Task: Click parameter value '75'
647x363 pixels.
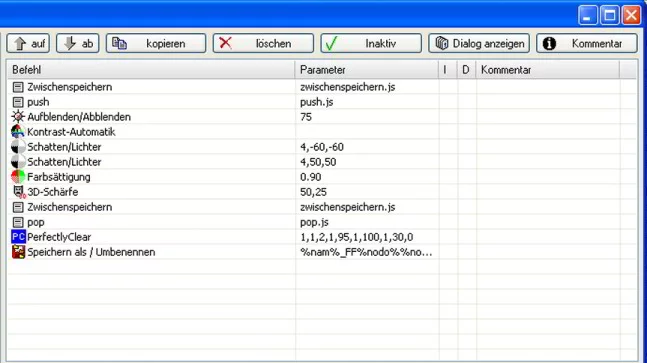Action: [x=306, y=117]
